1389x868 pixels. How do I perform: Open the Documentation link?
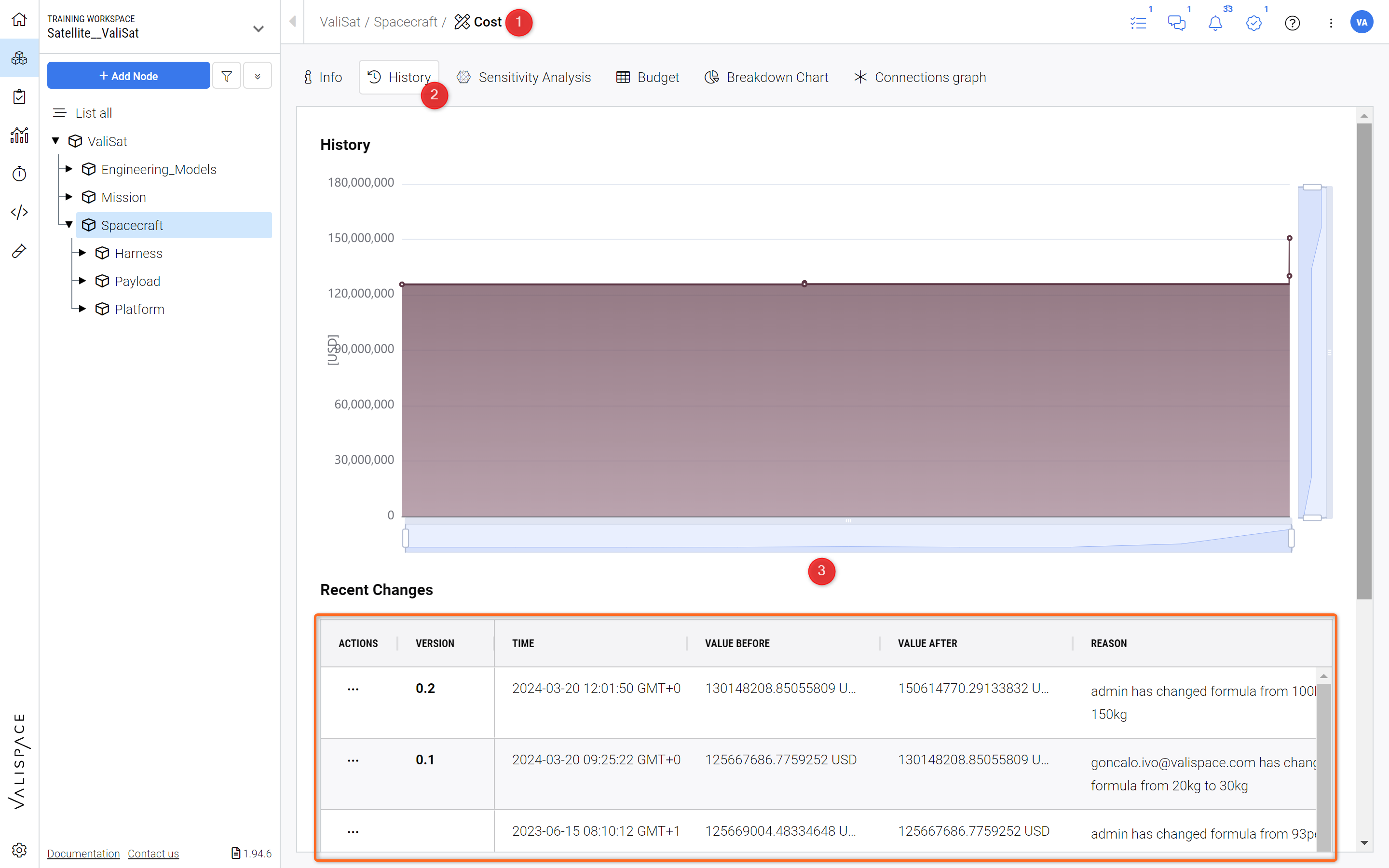tap(84, 853)
